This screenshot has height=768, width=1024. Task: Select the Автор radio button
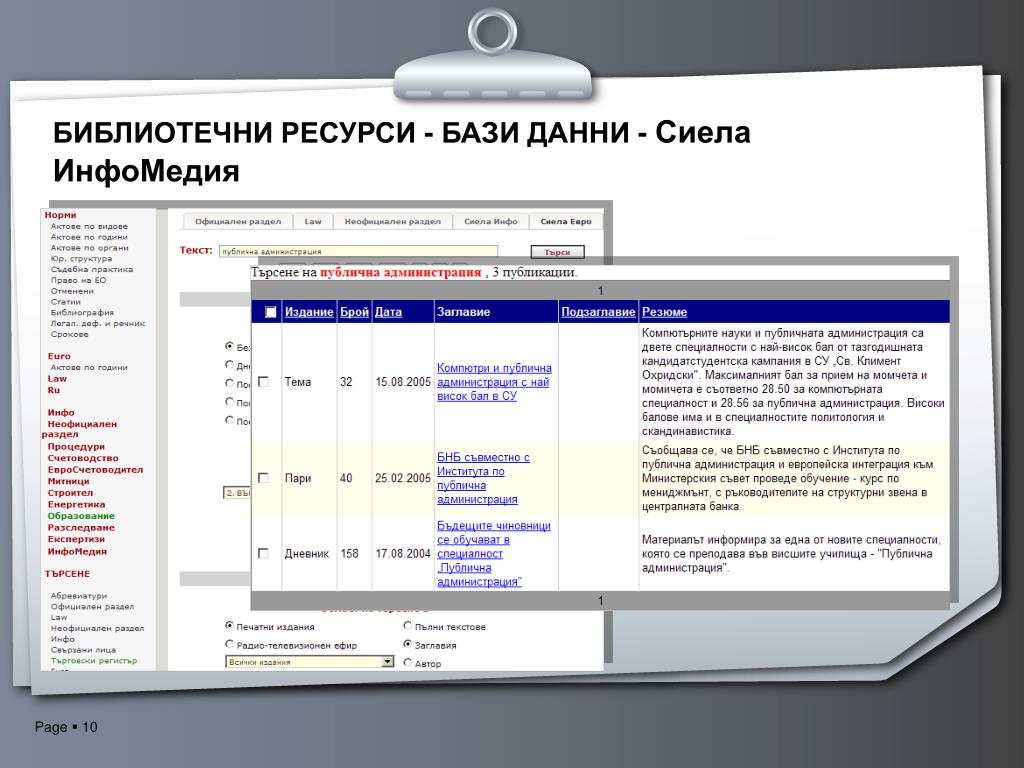408,662
